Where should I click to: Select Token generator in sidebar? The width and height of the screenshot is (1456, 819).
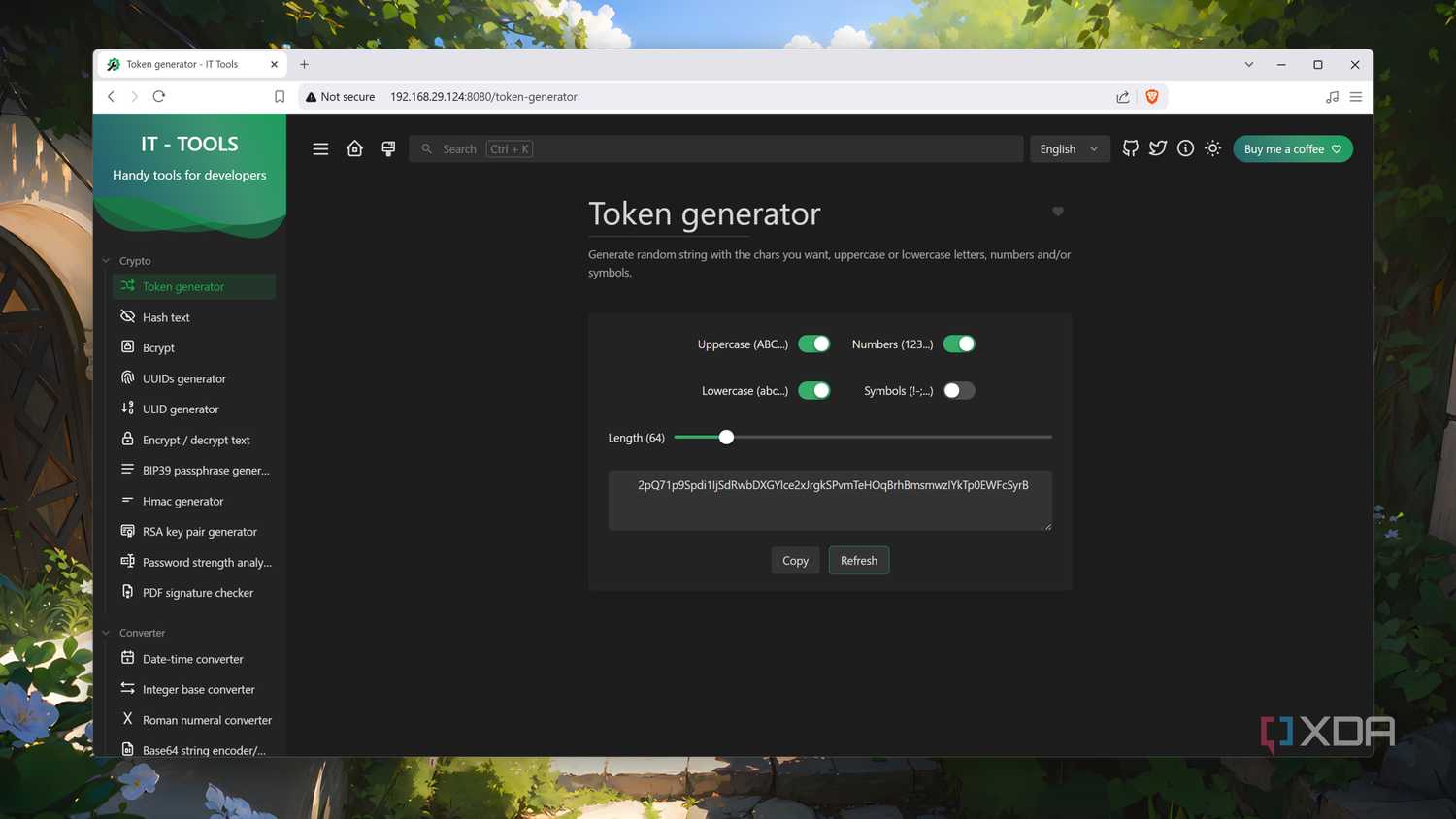pyautogui.click(x=194, y=286)
